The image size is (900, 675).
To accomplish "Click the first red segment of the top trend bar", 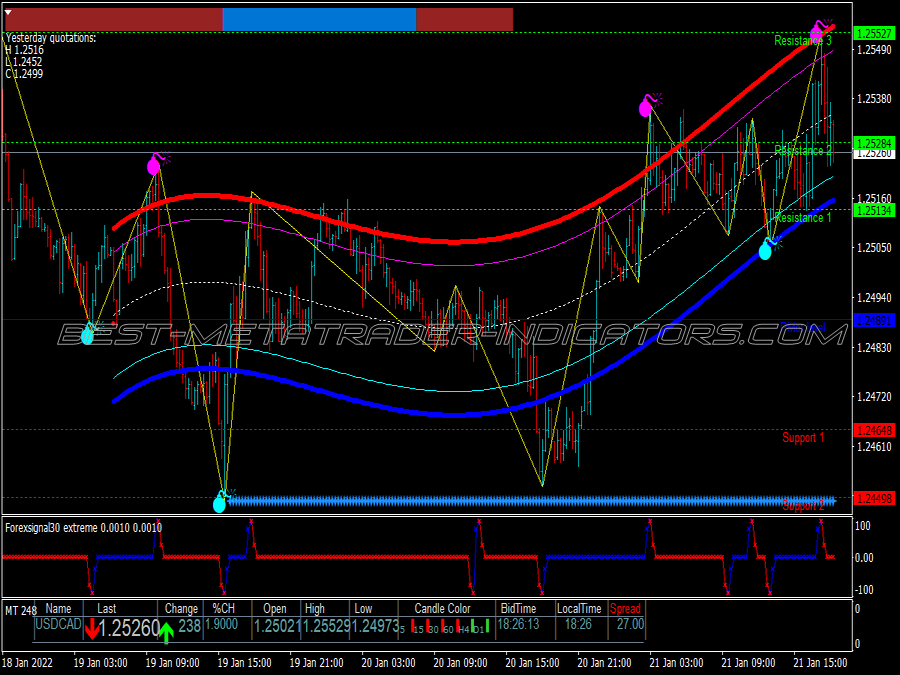I will 114,20.
